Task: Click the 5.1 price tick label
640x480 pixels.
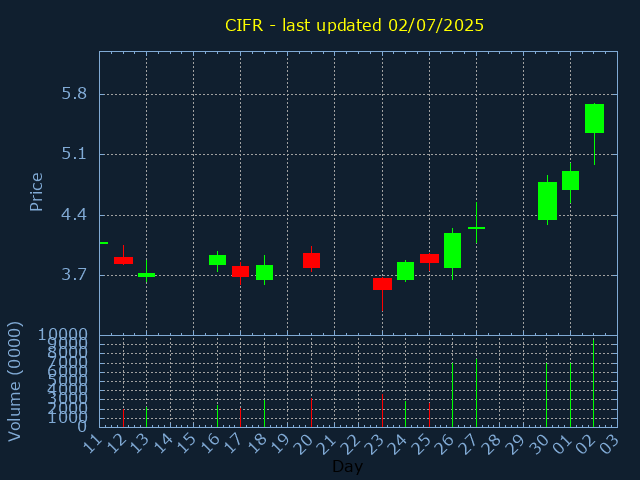Action: coord(74,154)
